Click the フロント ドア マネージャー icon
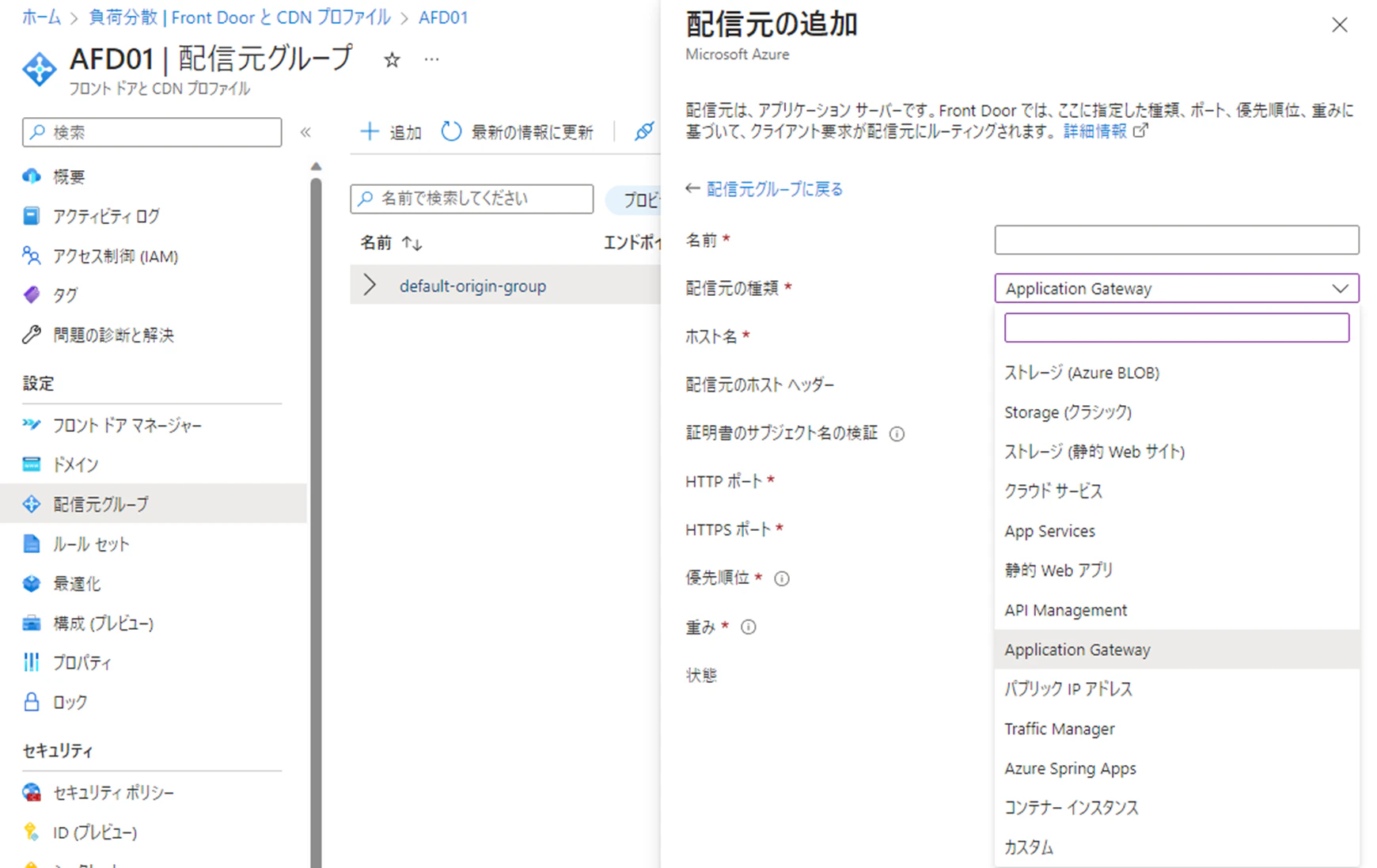This screenshot has height=868, width=1377. coord(32,425)
